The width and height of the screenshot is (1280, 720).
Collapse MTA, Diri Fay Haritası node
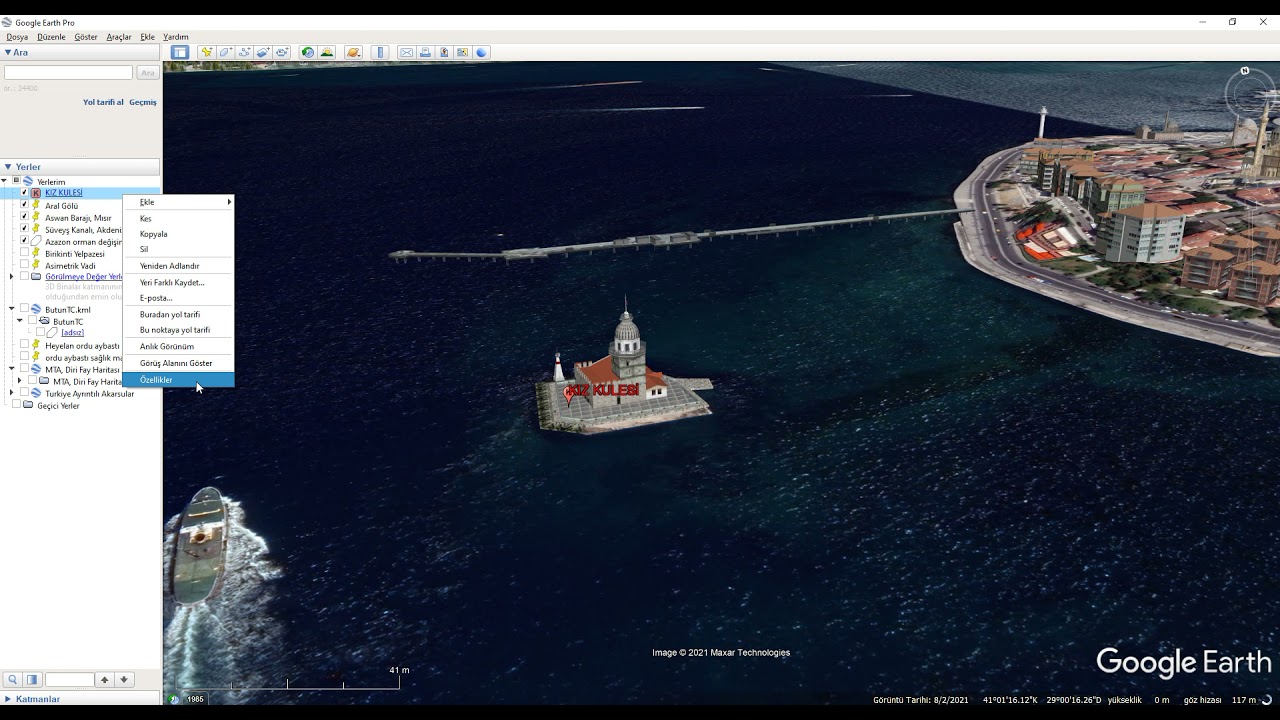(12, 369)
